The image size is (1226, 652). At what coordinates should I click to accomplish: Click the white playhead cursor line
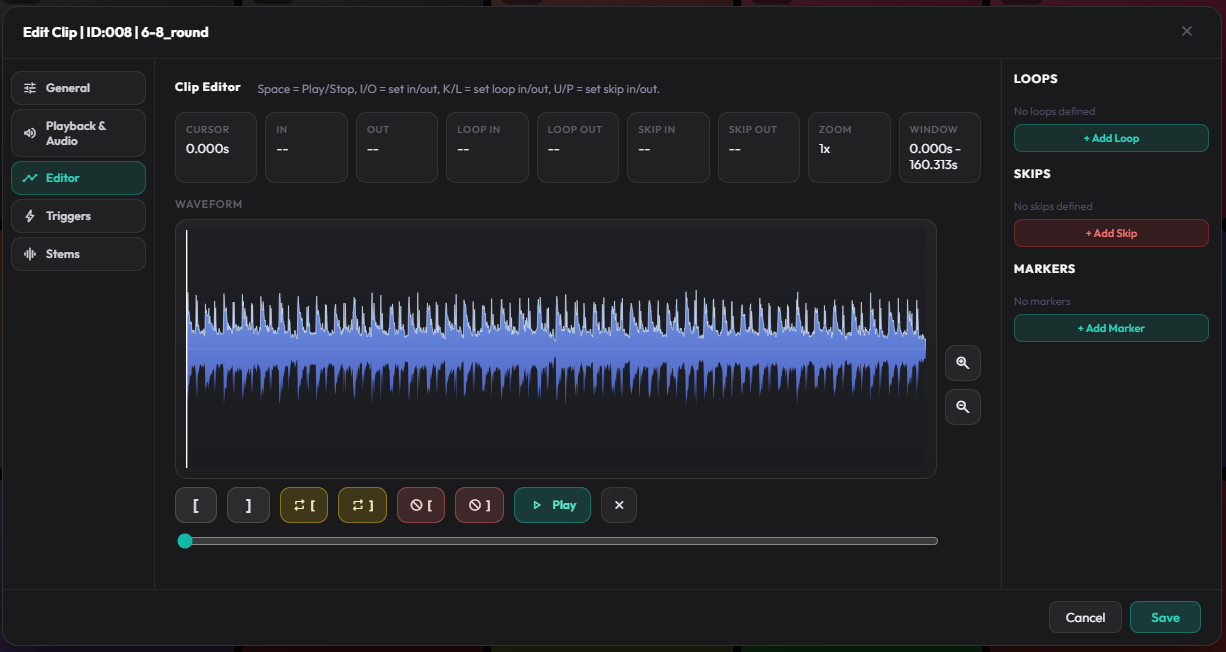pos(186,349)
